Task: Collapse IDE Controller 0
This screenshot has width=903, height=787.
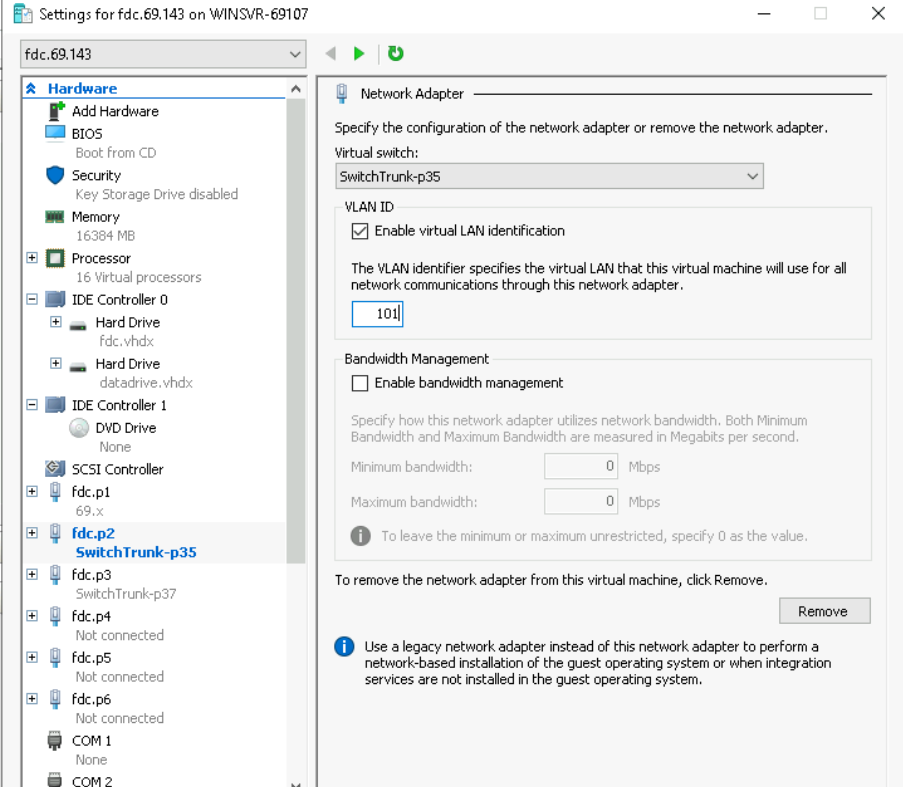Action: [31, 298]
